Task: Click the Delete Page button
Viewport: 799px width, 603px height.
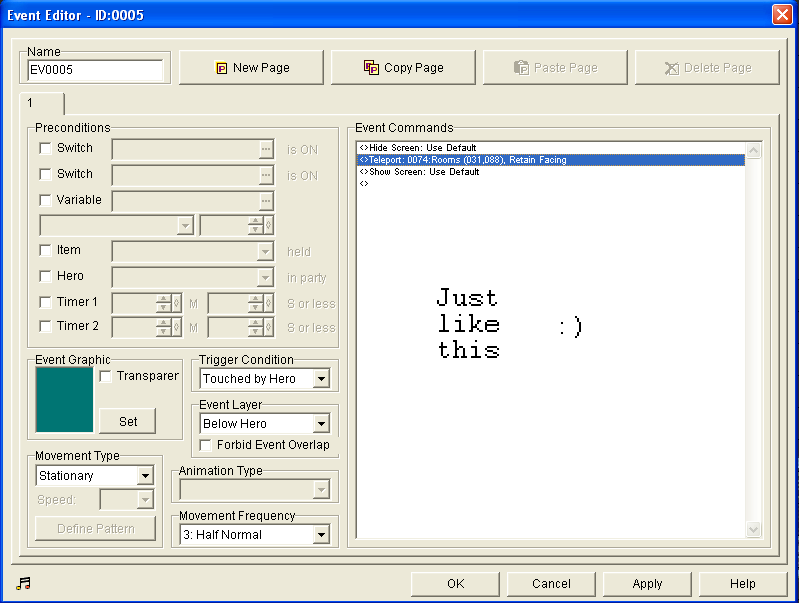Action: point(707,68)
